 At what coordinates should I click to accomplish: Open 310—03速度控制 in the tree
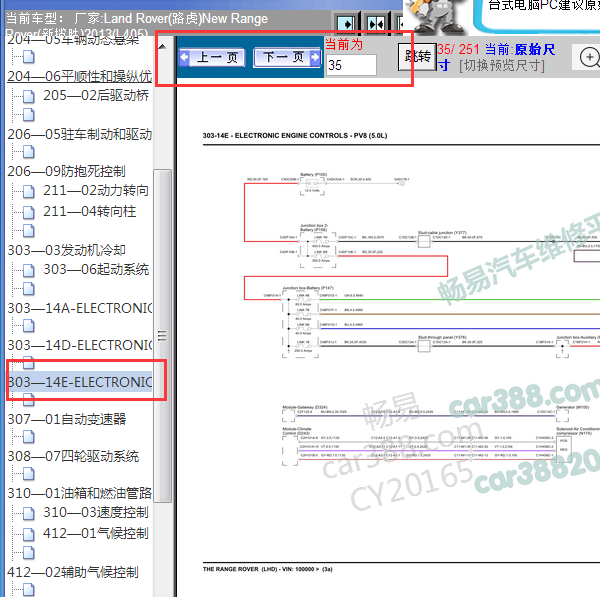tap(96, 512)
